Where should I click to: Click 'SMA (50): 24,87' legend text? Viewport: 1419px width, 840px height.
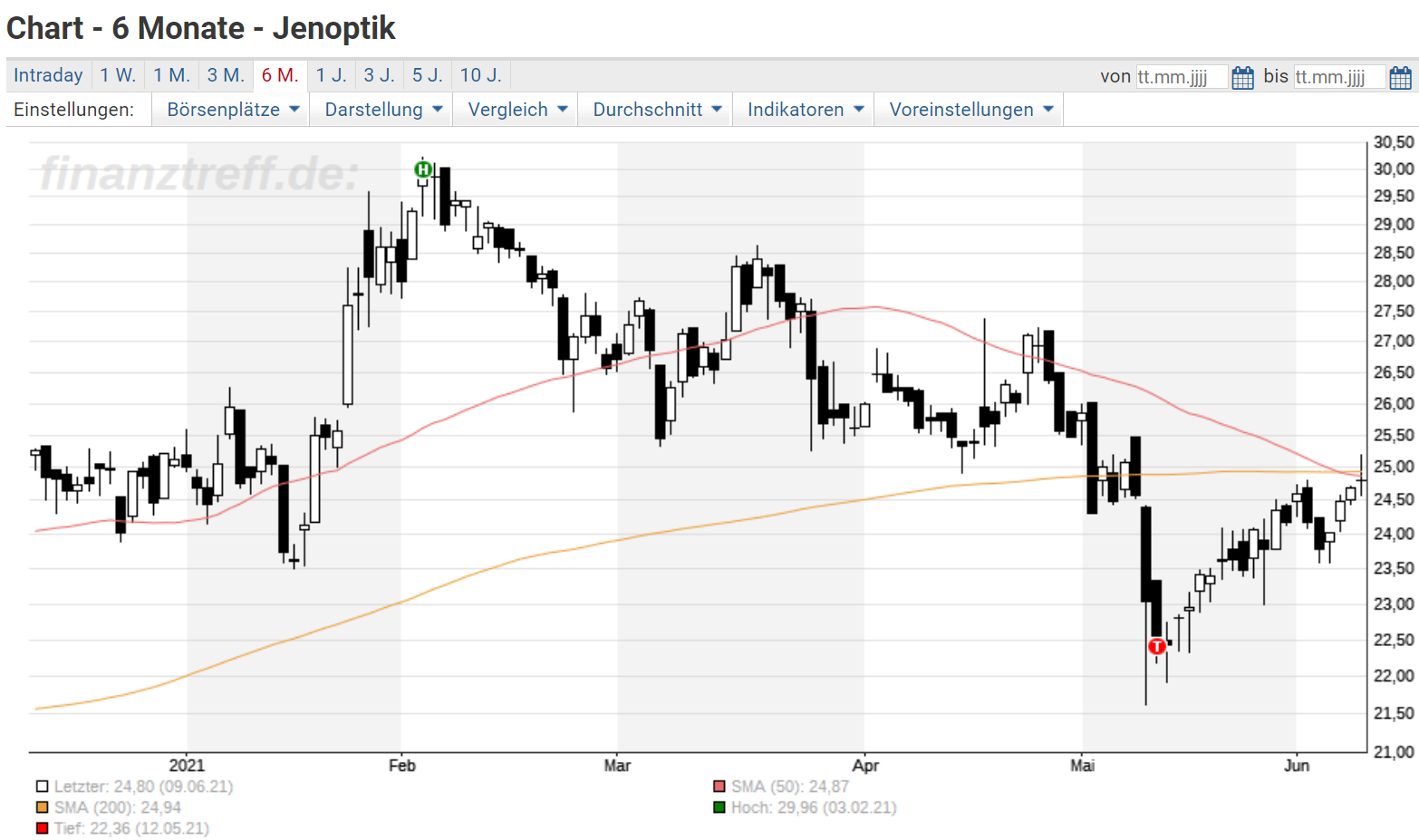click(x=790, y=787)
